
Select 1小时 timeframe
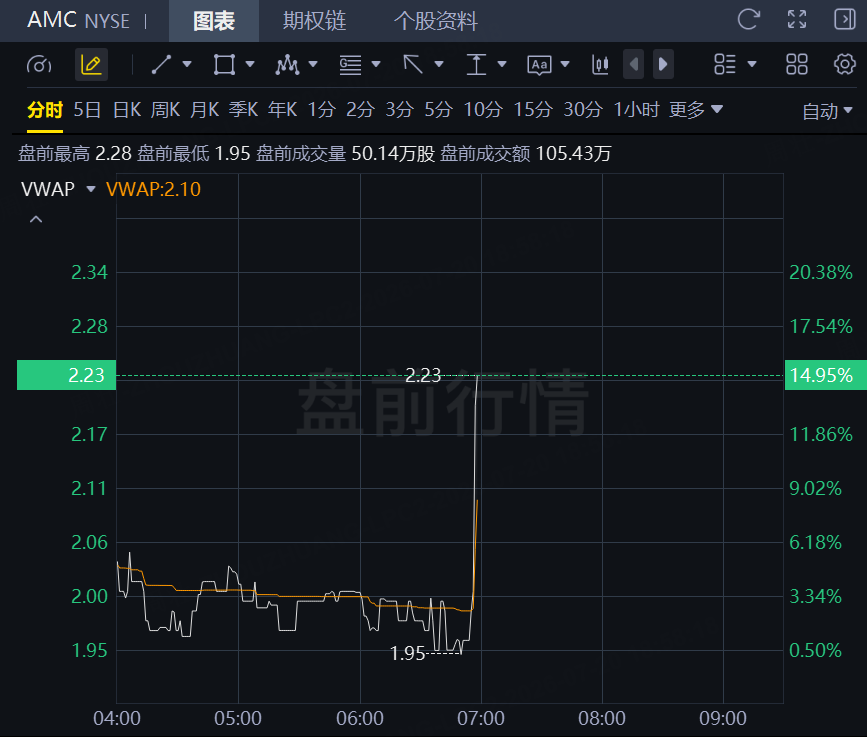coord(636,109)
